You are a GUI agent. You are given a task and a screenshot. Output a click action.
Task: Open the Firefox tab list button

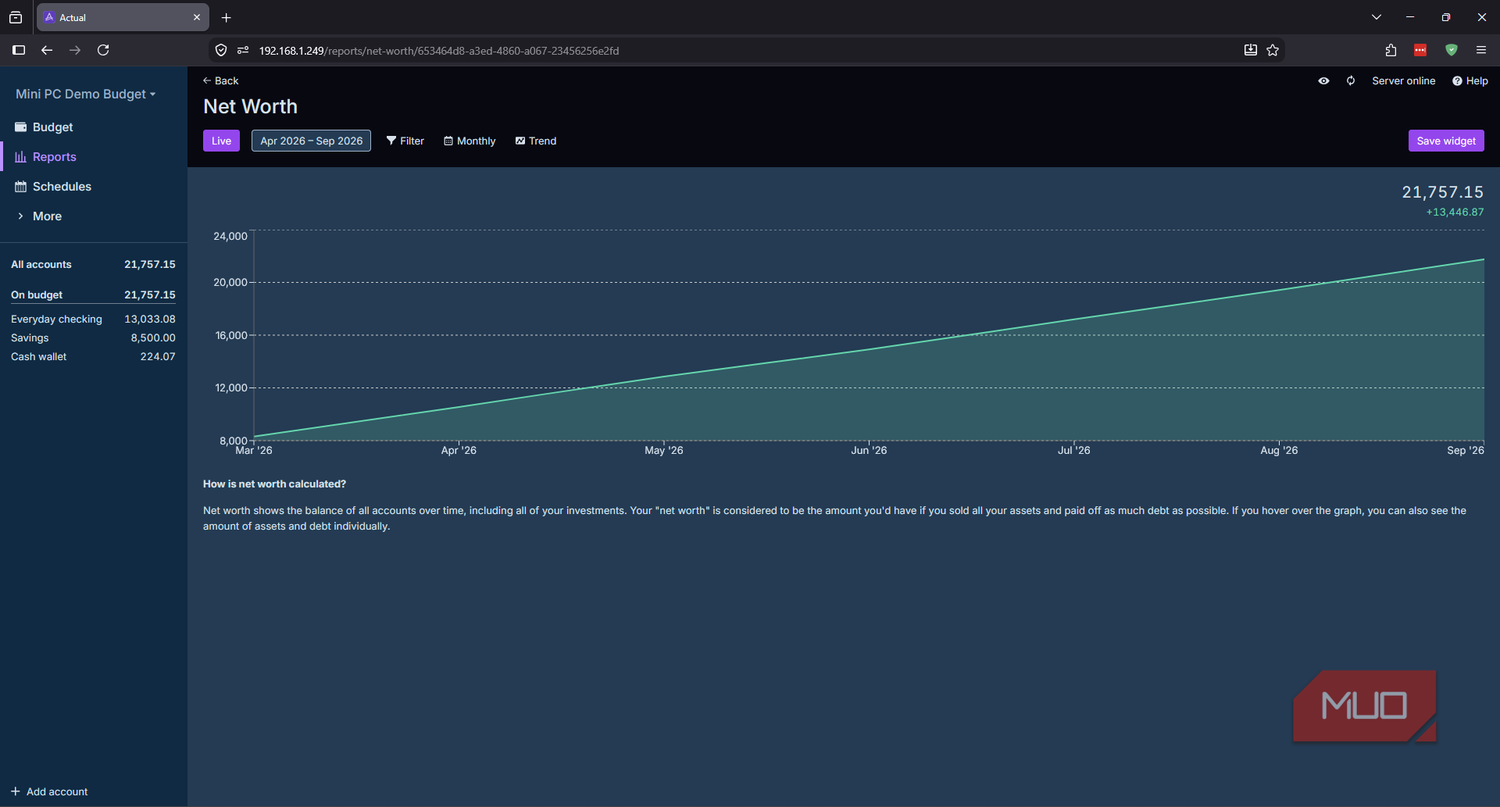[x=16, y=17]
